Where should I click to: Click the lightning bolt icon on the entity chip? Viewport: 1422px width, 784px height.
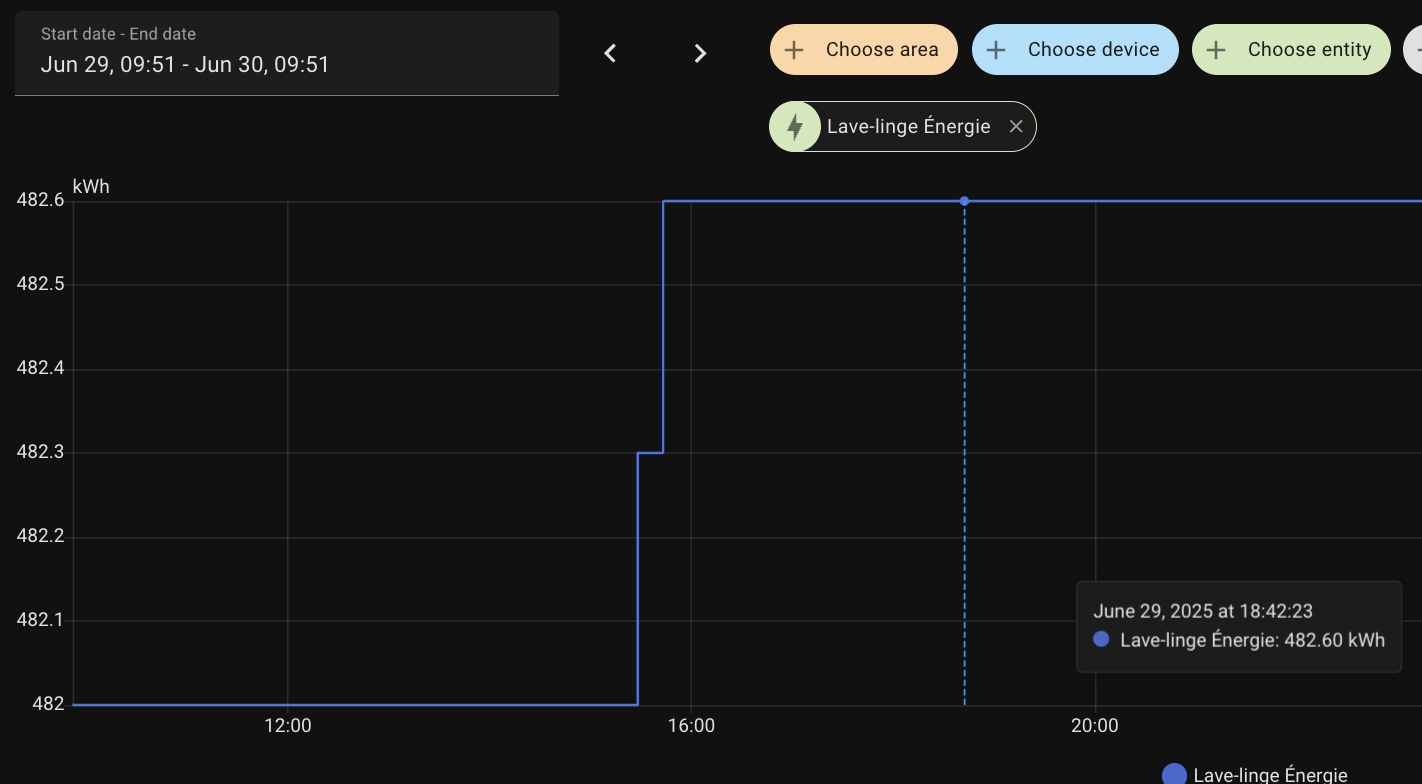795,127
